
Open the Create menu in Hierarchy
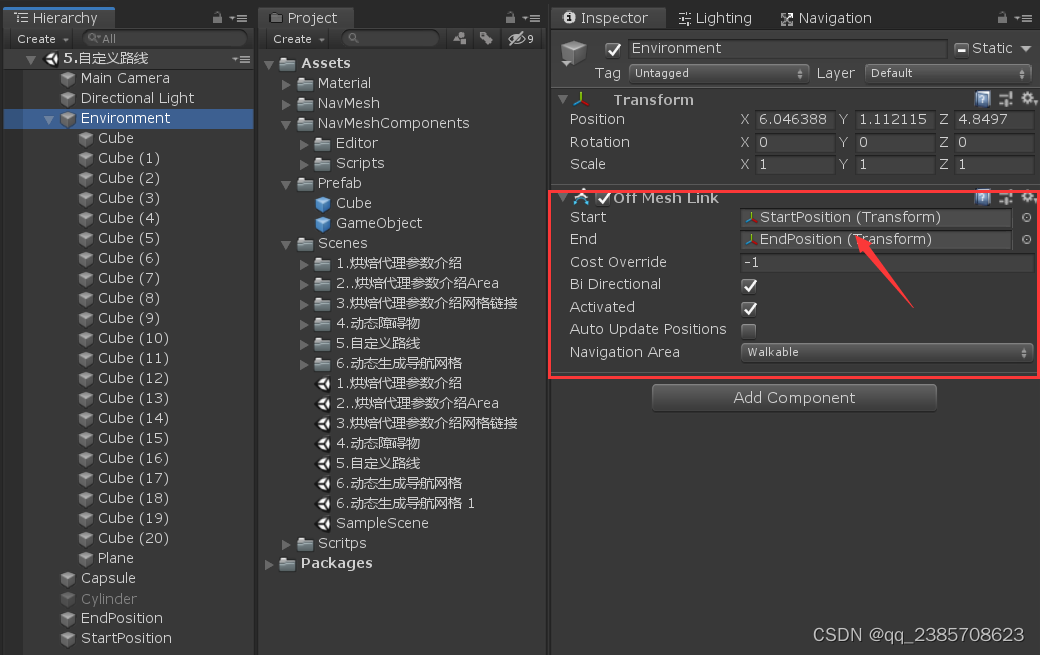pyautogui.click(x=38, y=38)
